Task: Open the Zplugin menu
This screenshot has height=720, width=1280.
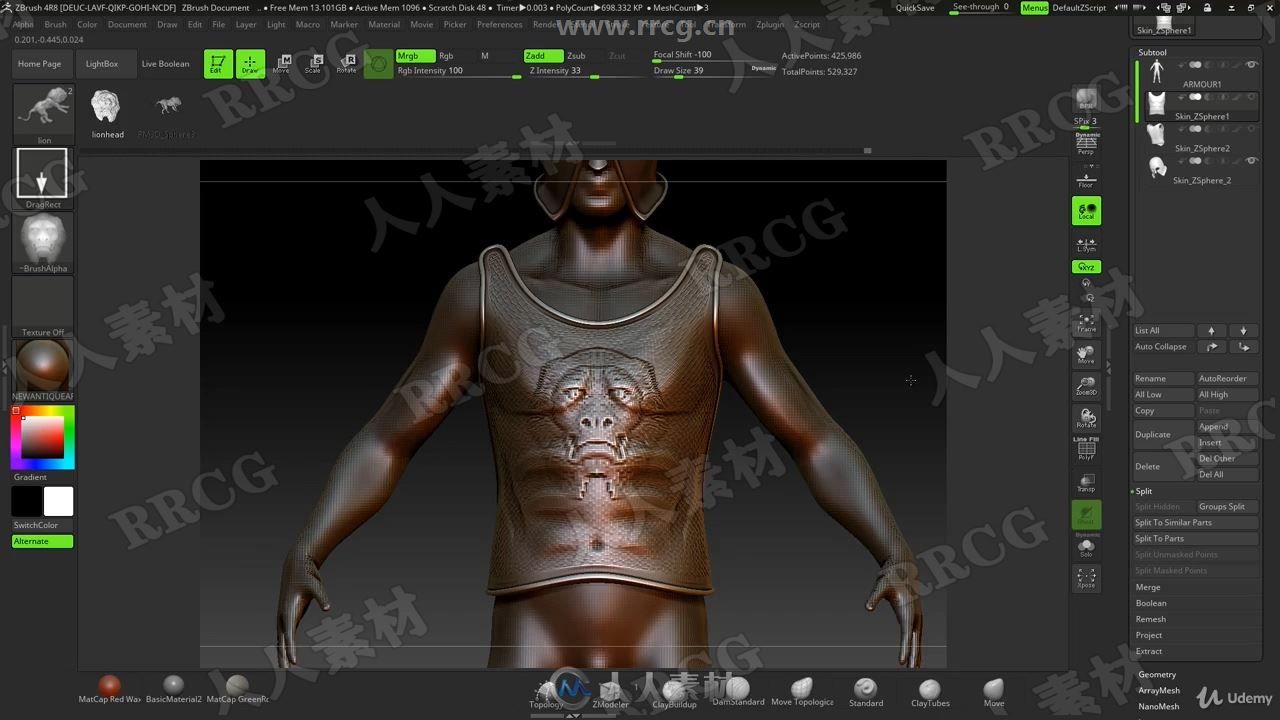Action: tap(770, 24)
